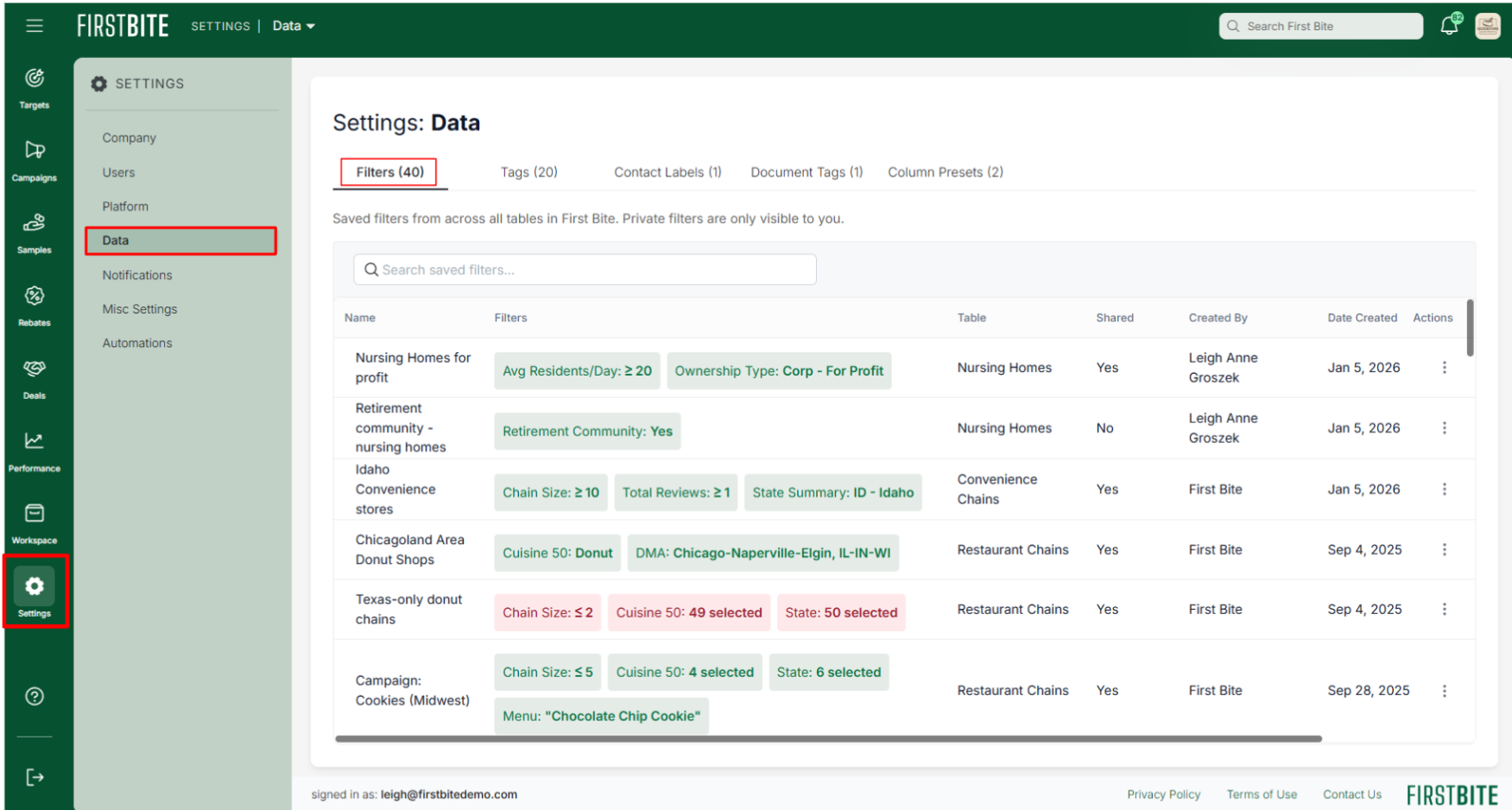Open the hamburger navigation menu

pyautogui.click(x=35, y=26)
